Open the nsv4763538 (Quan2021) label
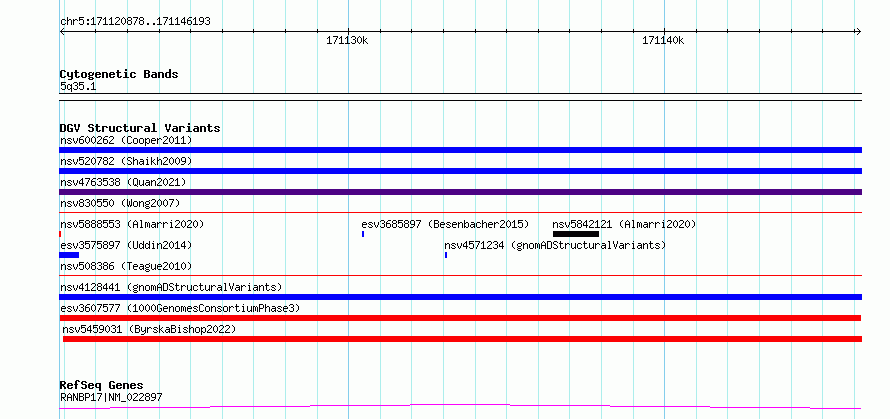Viewport: 890px width, 419px height. pos(123,182)
